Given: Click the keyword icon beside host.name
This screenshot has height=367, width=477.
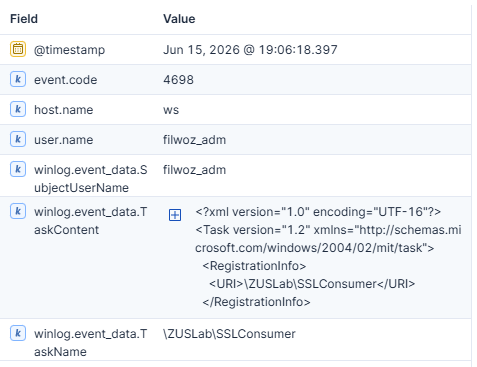Looking at the screenshot, I should (x=18, y=109).
